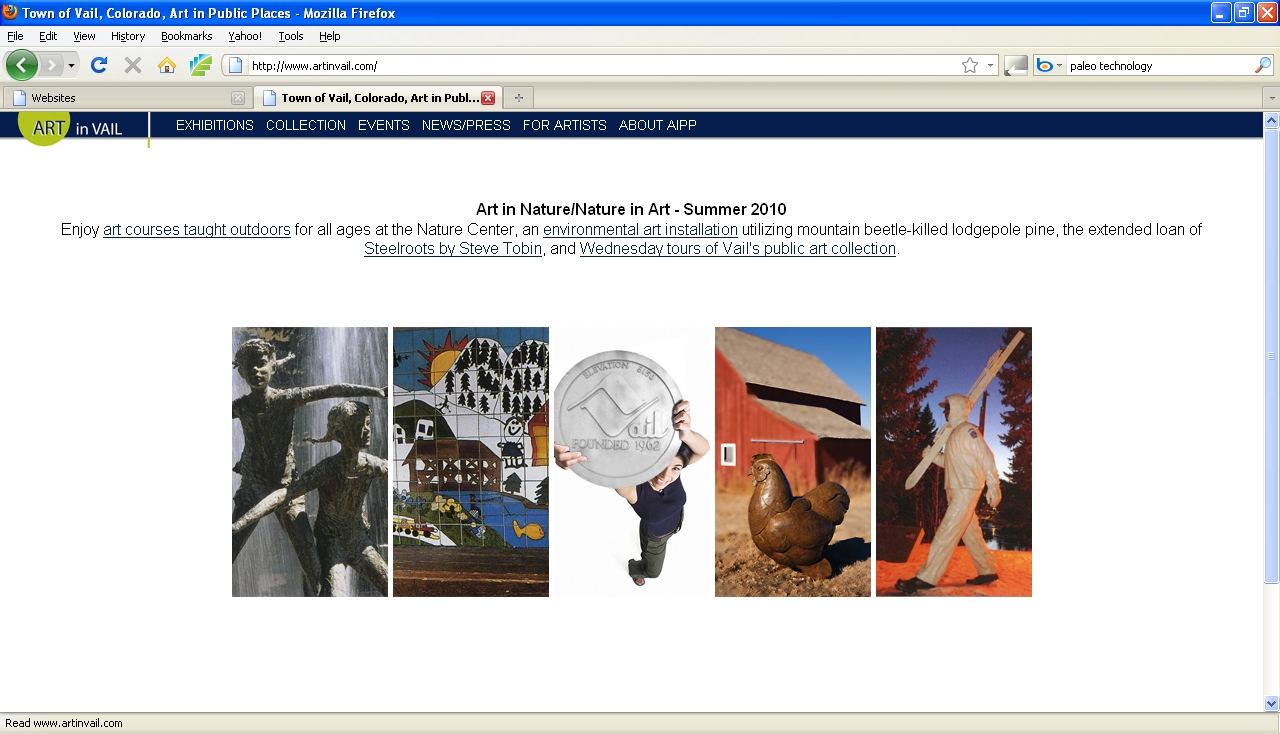Follow the art courses taught outdoors link

[197, 230]
